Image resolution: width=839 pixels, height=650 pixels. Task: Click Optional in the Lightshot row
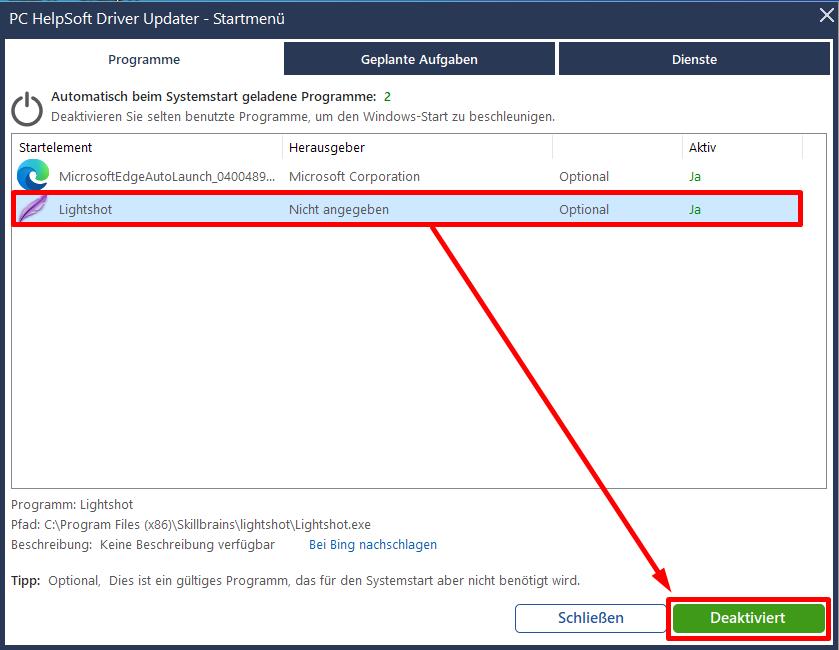coord(584,209)
